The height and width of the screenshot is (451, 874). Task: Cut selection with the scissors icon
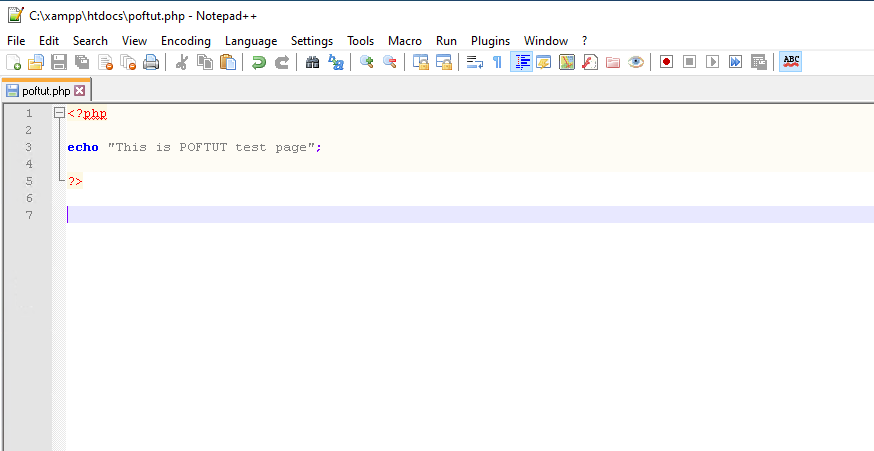pos(181,62)
